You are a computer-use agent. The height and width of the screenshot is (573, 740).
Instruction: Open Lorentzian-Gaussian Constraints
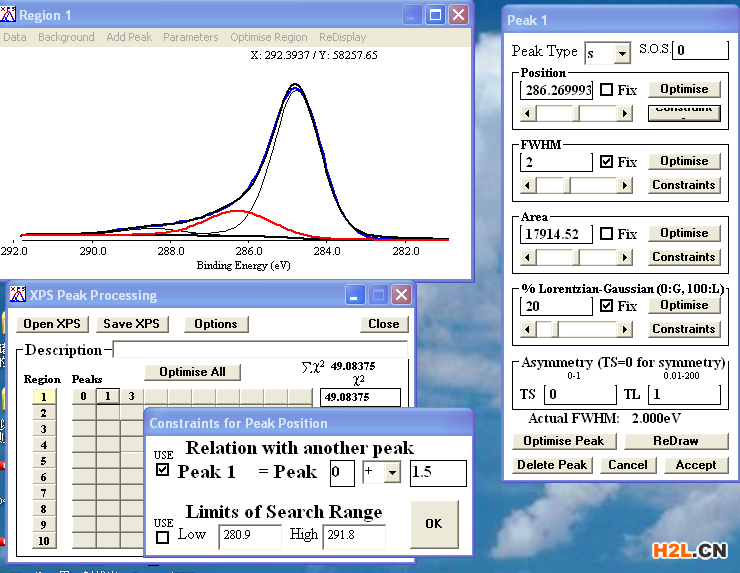[x=684, y=329]
